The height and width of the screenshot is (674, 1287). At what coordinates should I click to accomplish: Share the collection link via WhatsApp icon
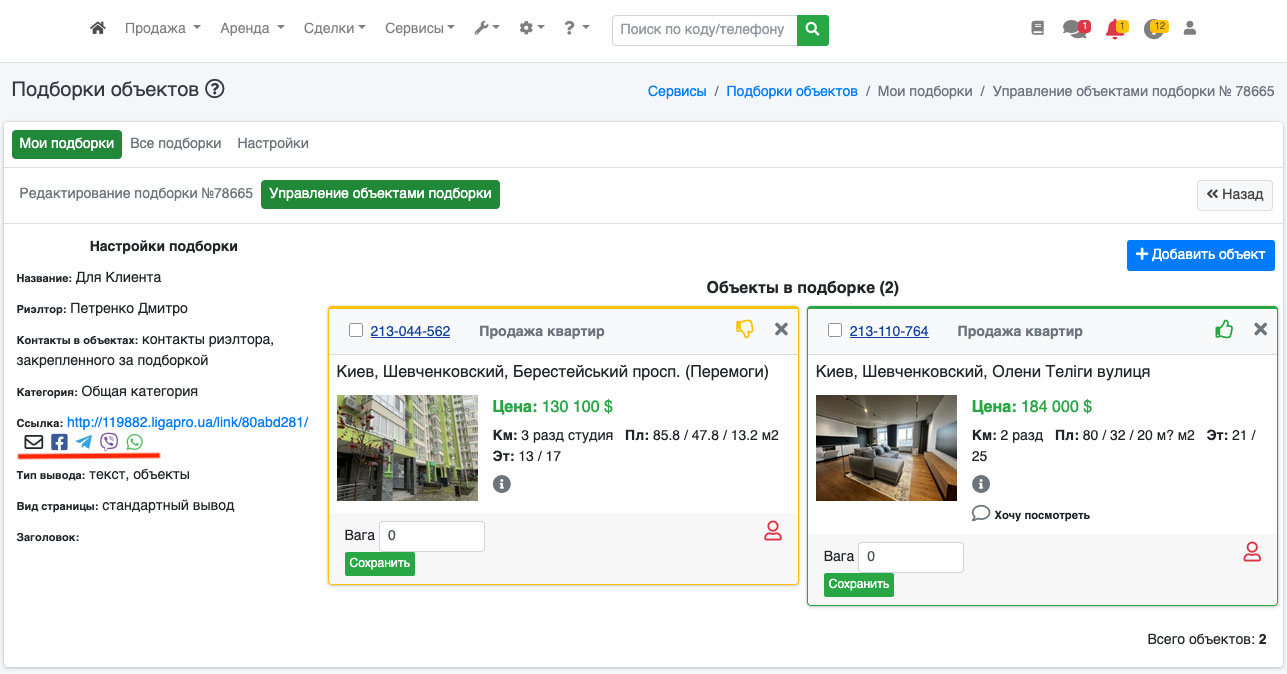pos(134,442)
